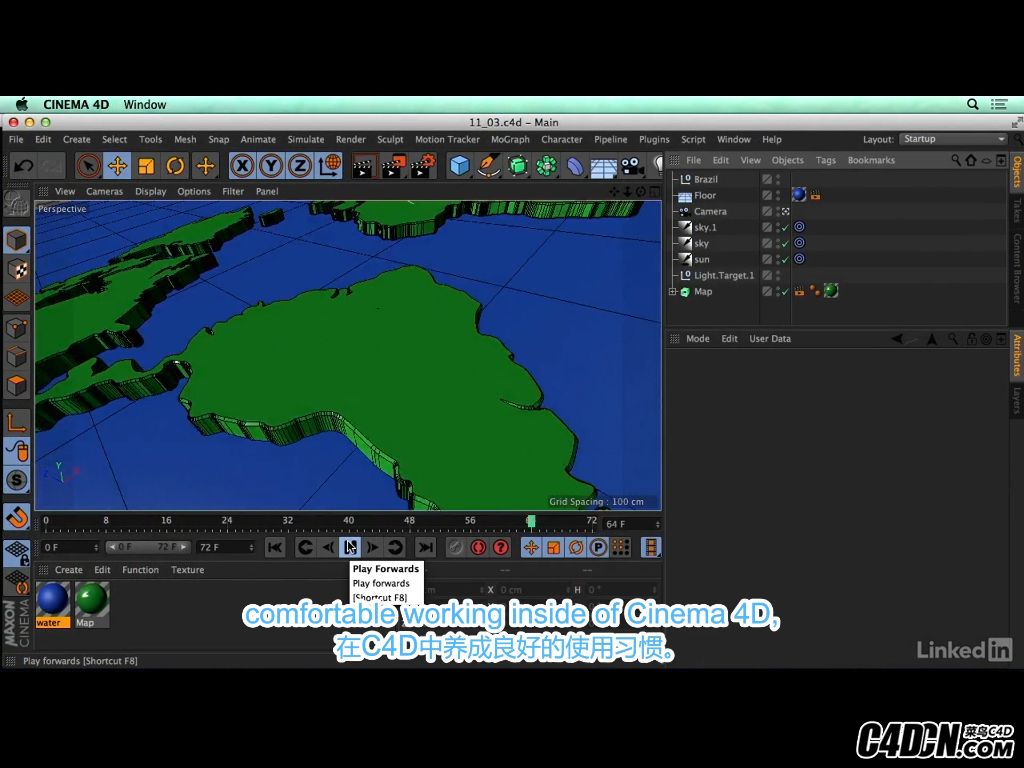1024x768 pixels.
Task: Activate the Move tool in the top toolbar
Action: click(x=118, y=166)
